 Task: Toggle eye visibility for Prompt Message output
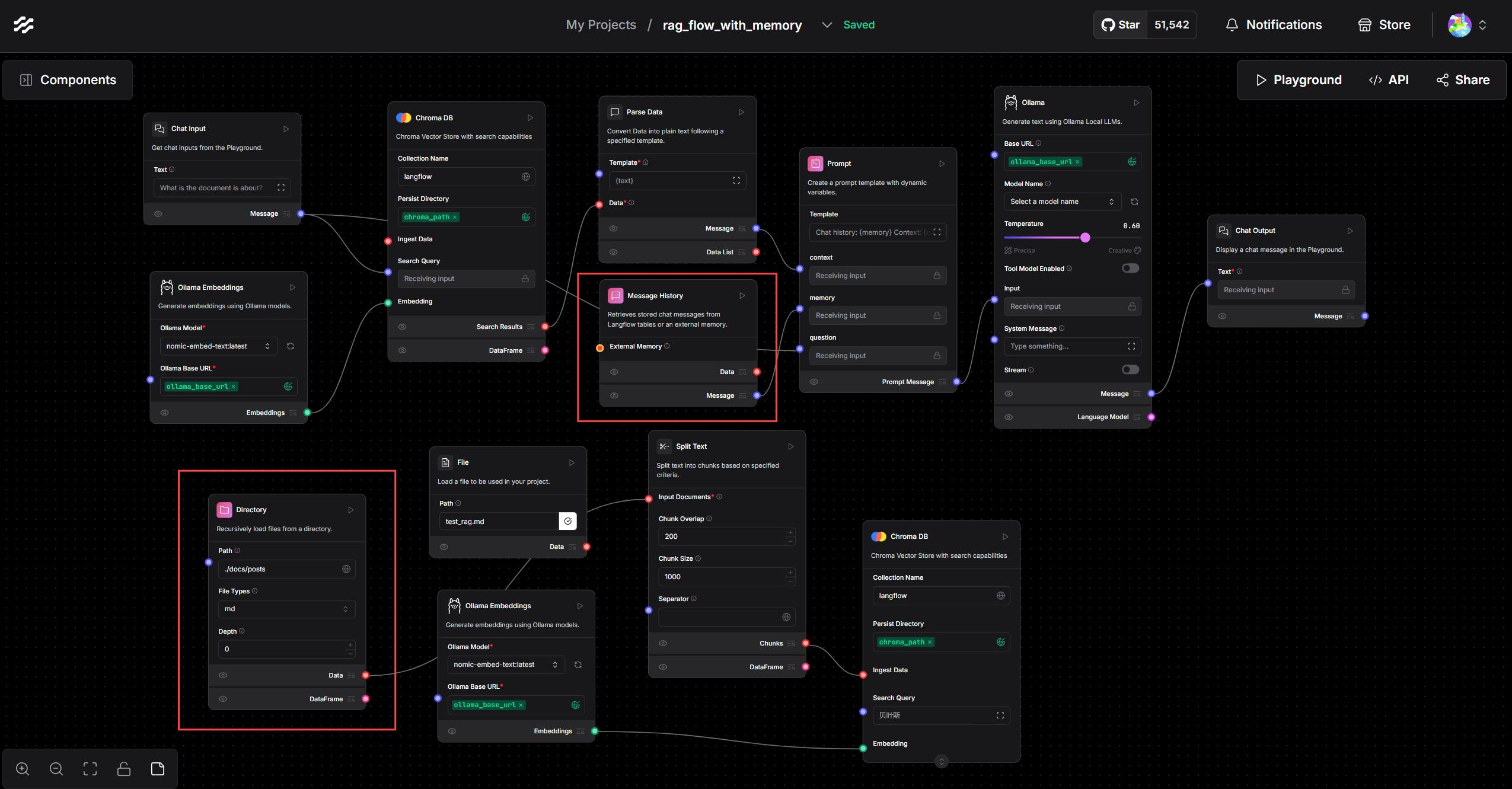[x=814, y=382]
